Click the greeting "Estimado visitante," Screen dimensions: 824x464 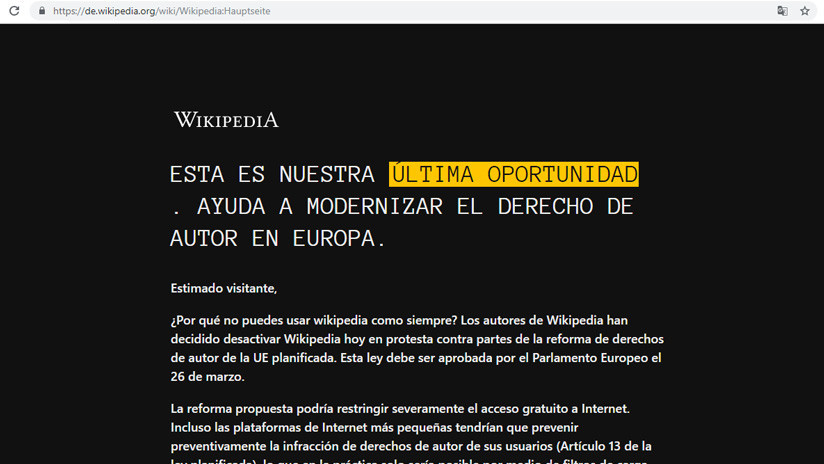point(223,288)
